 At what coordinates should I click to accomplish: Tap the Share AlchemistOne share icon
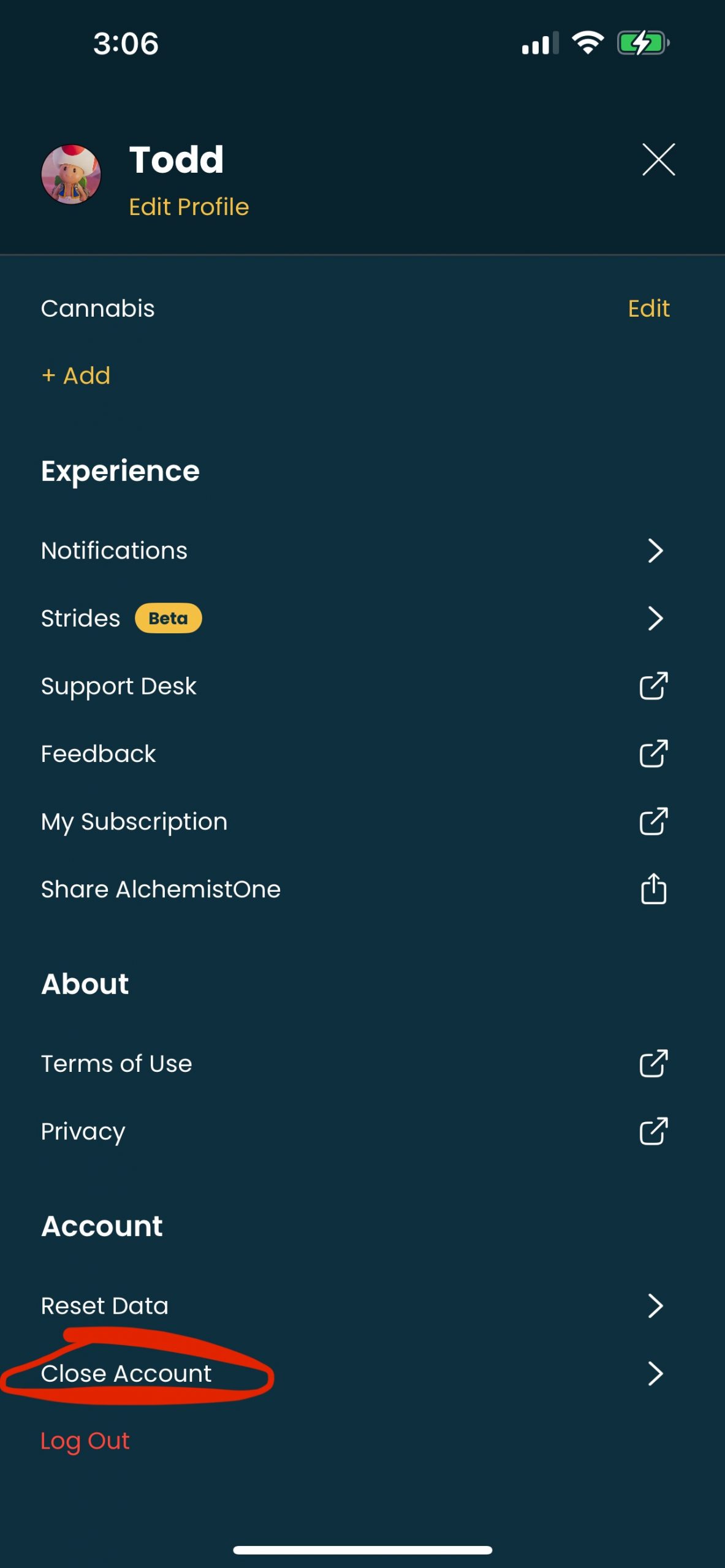coord(653,889)
